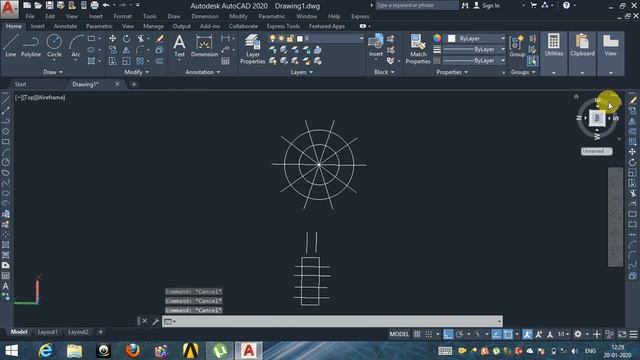Click the Erase tool icon

(160, 38)
